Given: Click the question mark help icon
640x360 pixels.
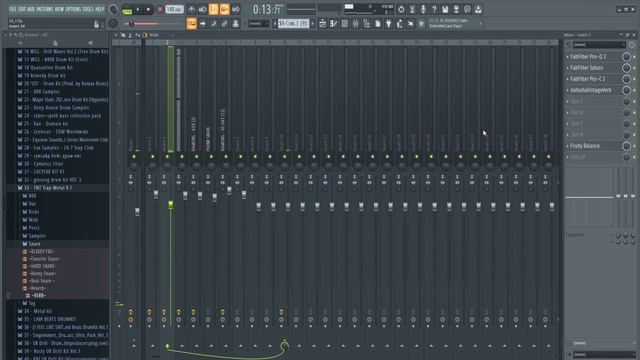Looking at the screenshot, I should [434, 9].
